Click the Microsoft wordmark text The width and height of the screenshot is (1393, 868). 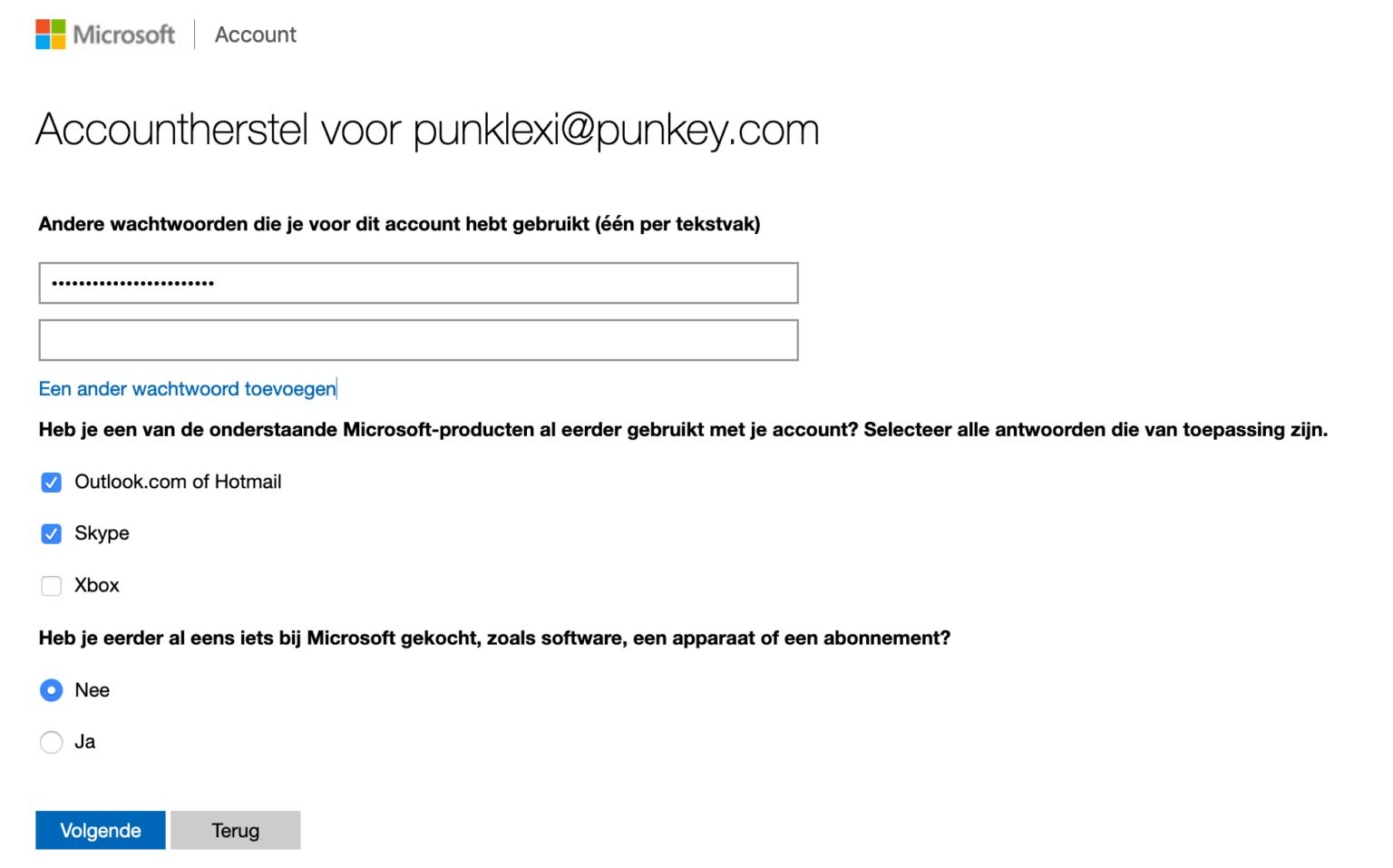(x=124, y=34)
